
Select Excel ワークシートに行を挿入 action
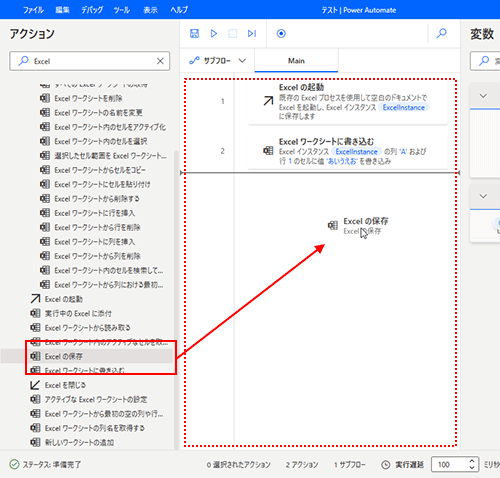click(95, 213)
